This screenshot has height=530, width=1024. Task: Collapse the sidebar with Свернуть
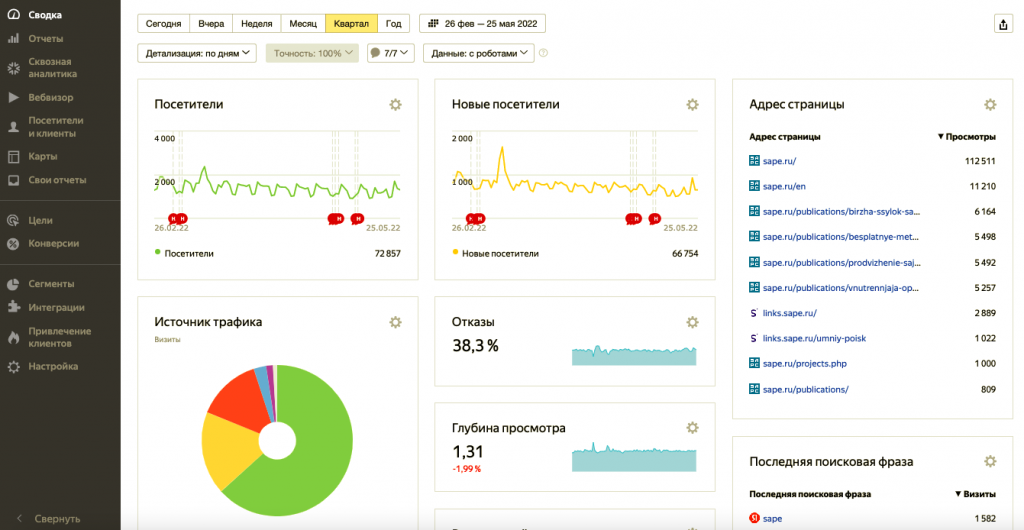49,519
